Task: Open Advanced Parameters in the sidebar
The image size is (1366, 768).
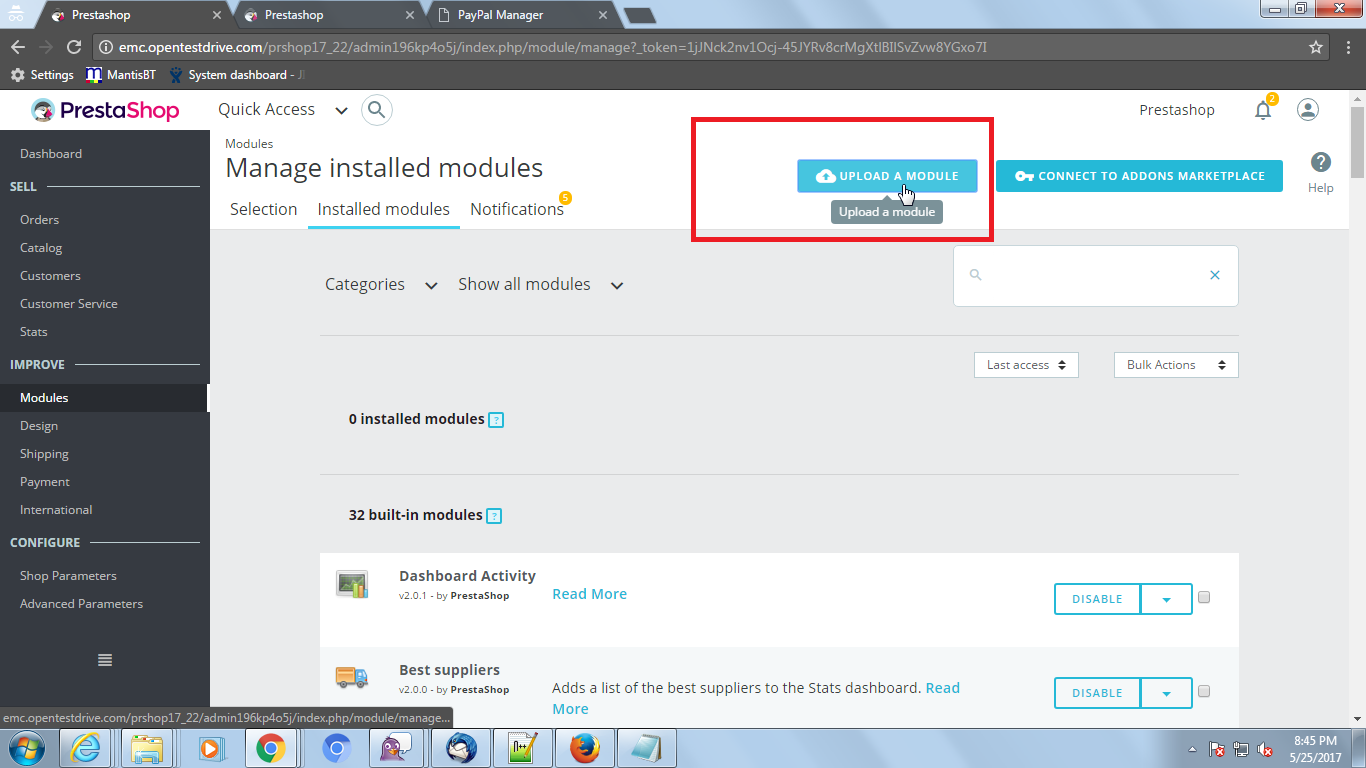Action: click(81, 604)
